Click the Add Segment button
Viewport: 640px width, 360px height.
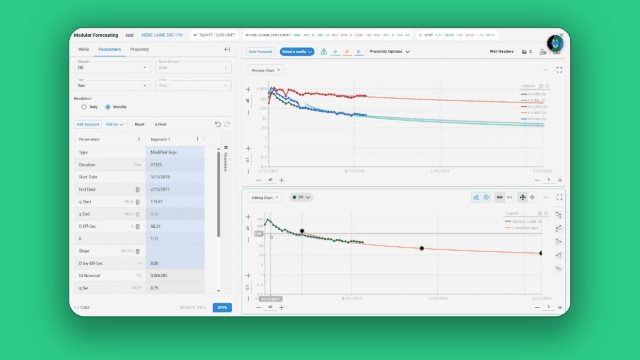88,124
